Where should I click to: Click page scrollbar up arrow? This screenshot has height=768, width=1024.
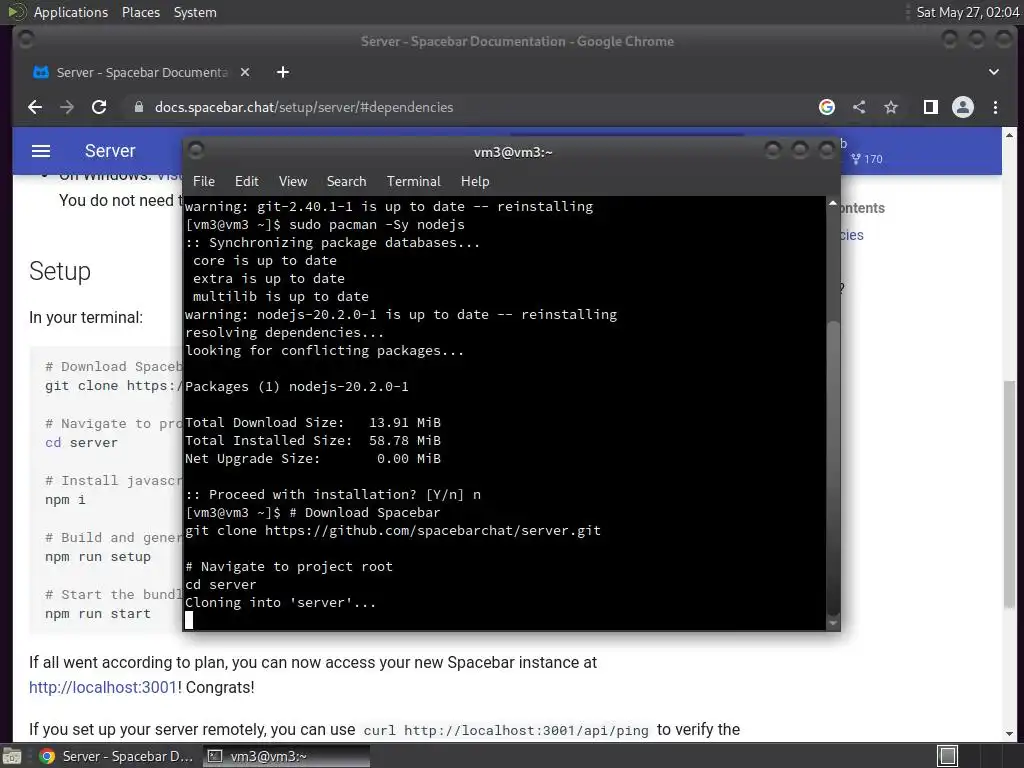[x=1009, y=135]
